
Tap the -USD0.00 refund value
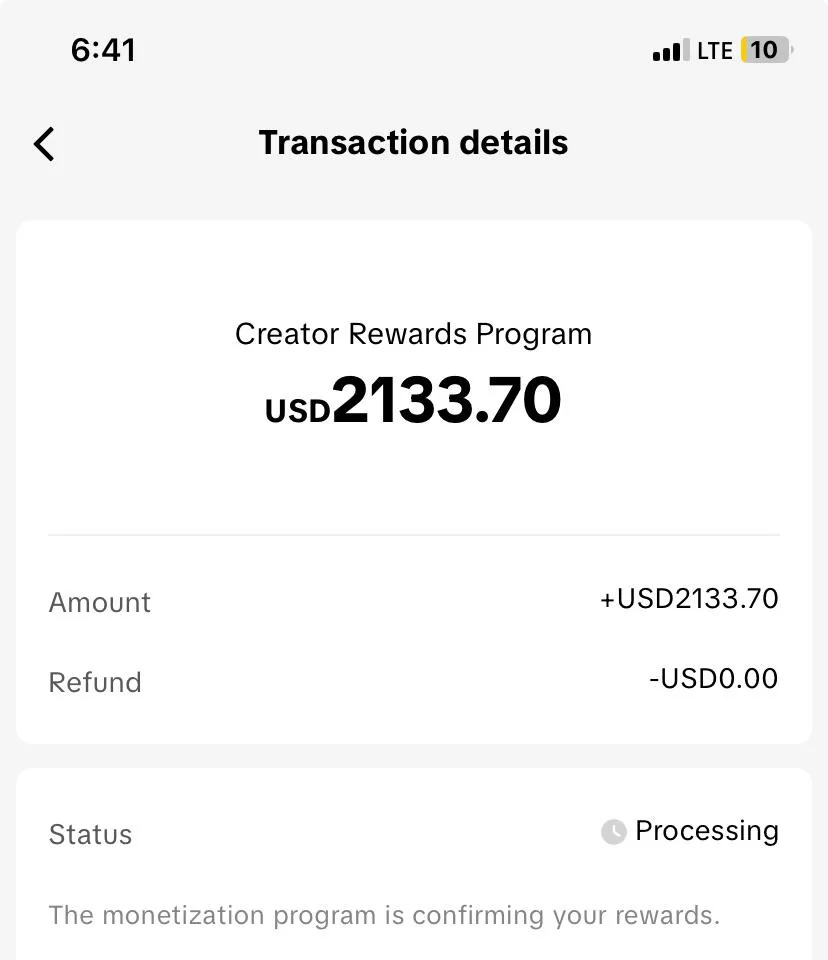713,679
